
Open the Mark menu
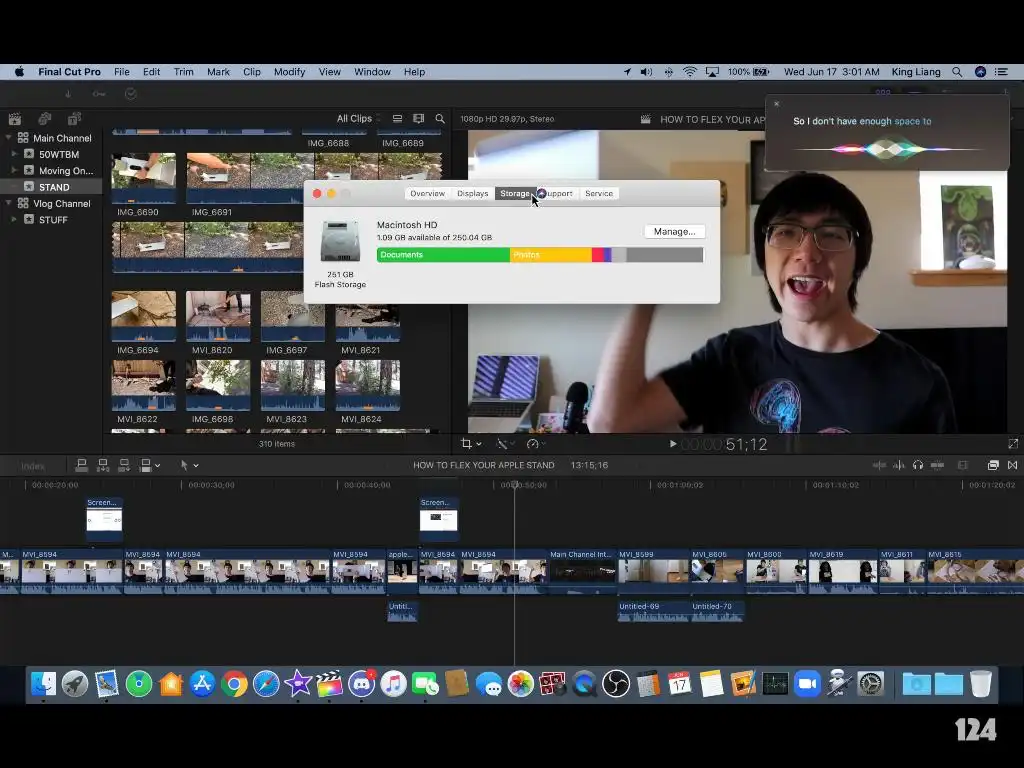point(218,72)
